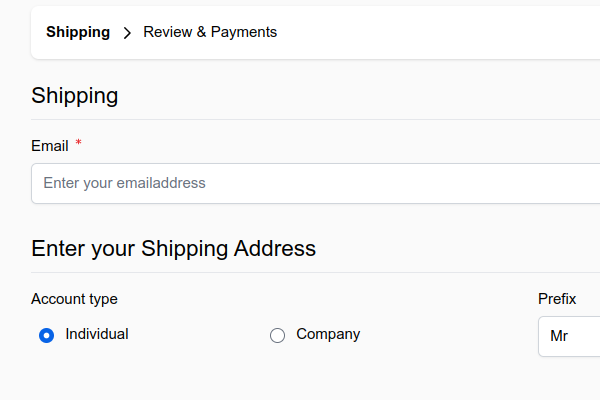The width and height of the screenshot is (600, 400).
Task: Click the 'Enter your emailaddress' placeholder text
Action: [124, 183]
